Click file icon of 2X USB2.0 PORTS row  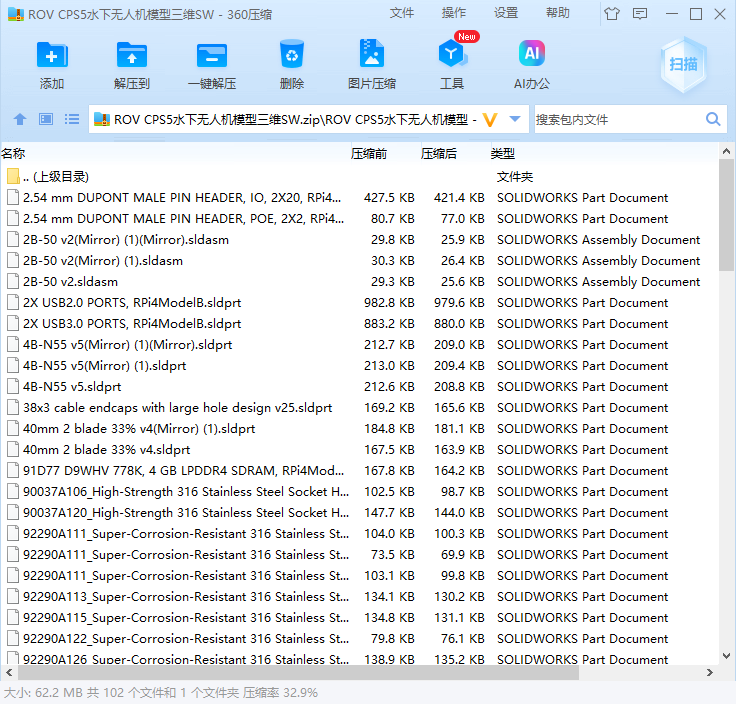click(13, 303)
